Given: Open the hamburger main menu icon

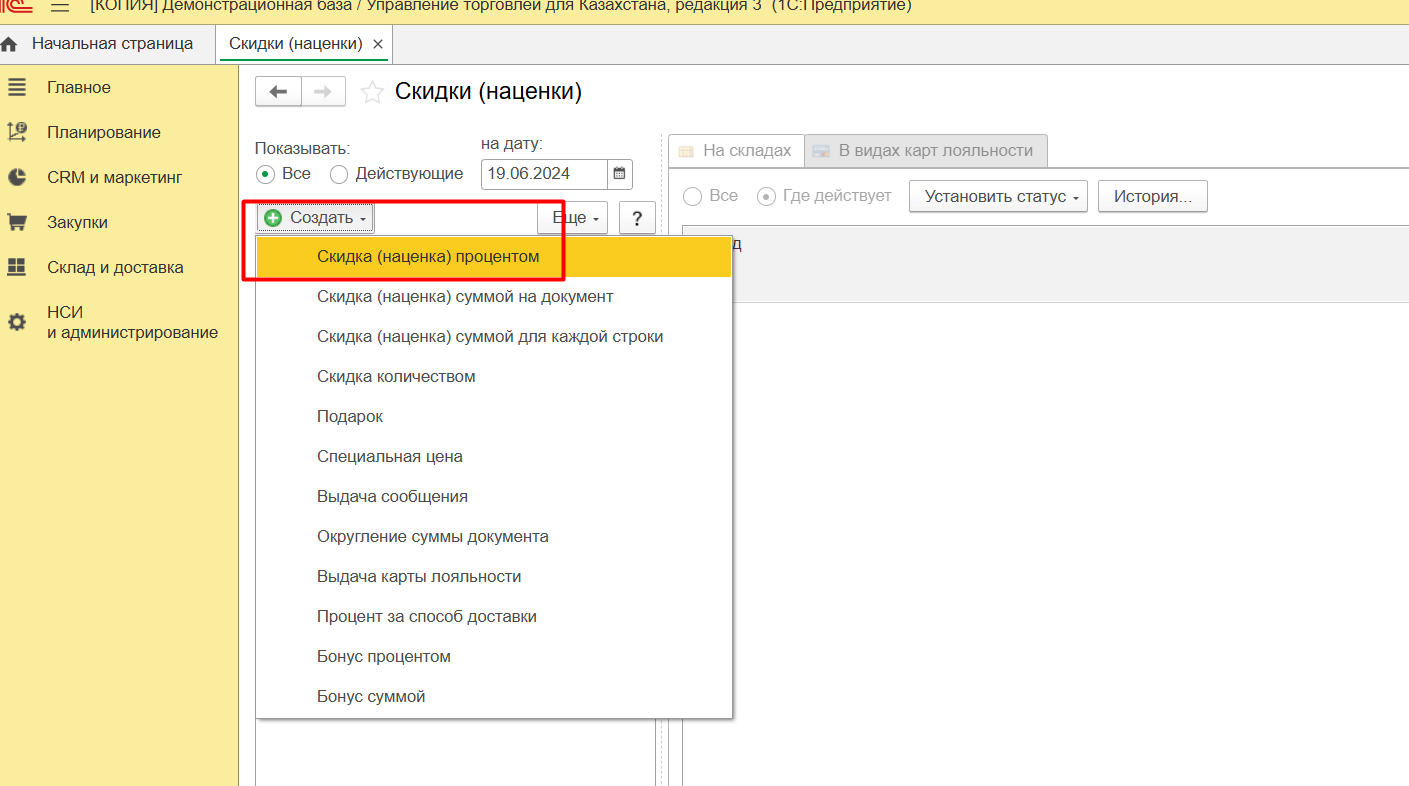Looking at the screenshot, I should click(60, 7).
